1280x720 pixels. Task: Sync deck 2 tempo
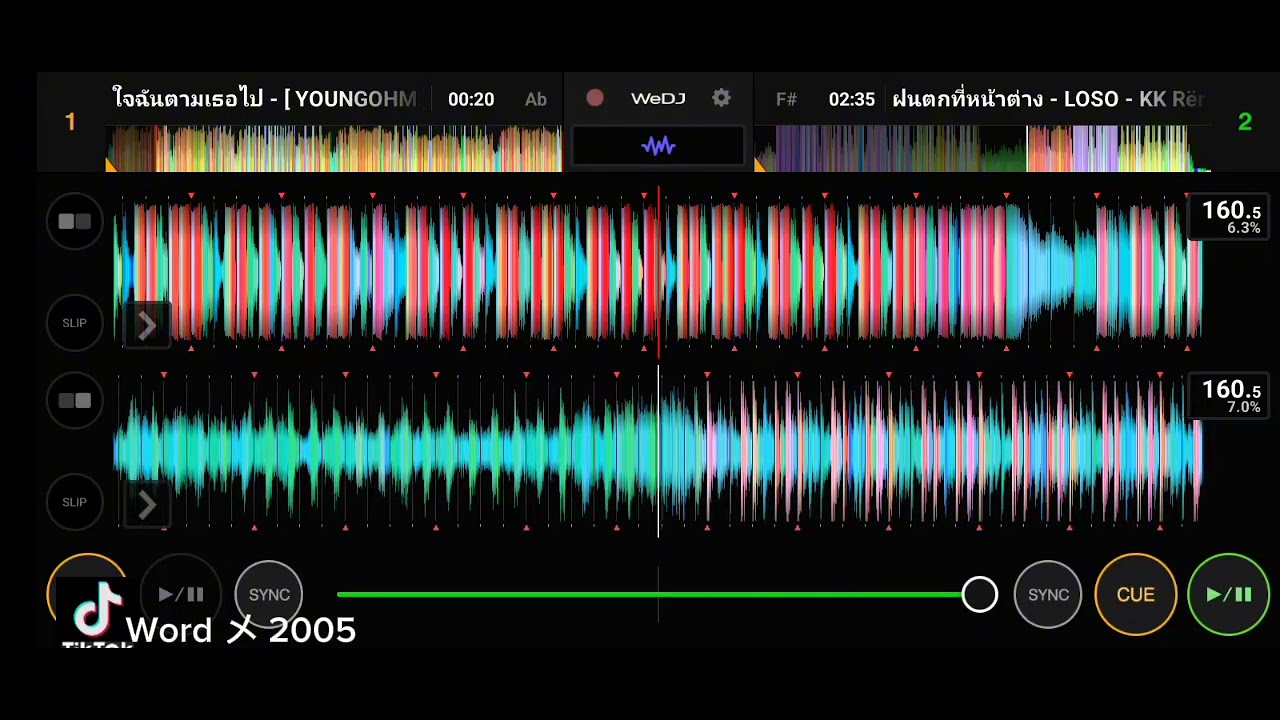[1048, 595]
